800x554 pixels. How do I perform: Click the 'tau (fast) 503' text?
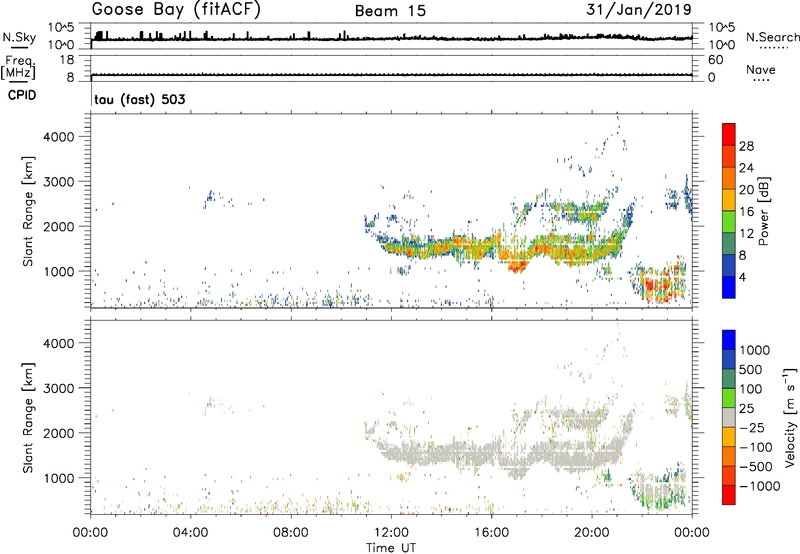click(140, 99)
